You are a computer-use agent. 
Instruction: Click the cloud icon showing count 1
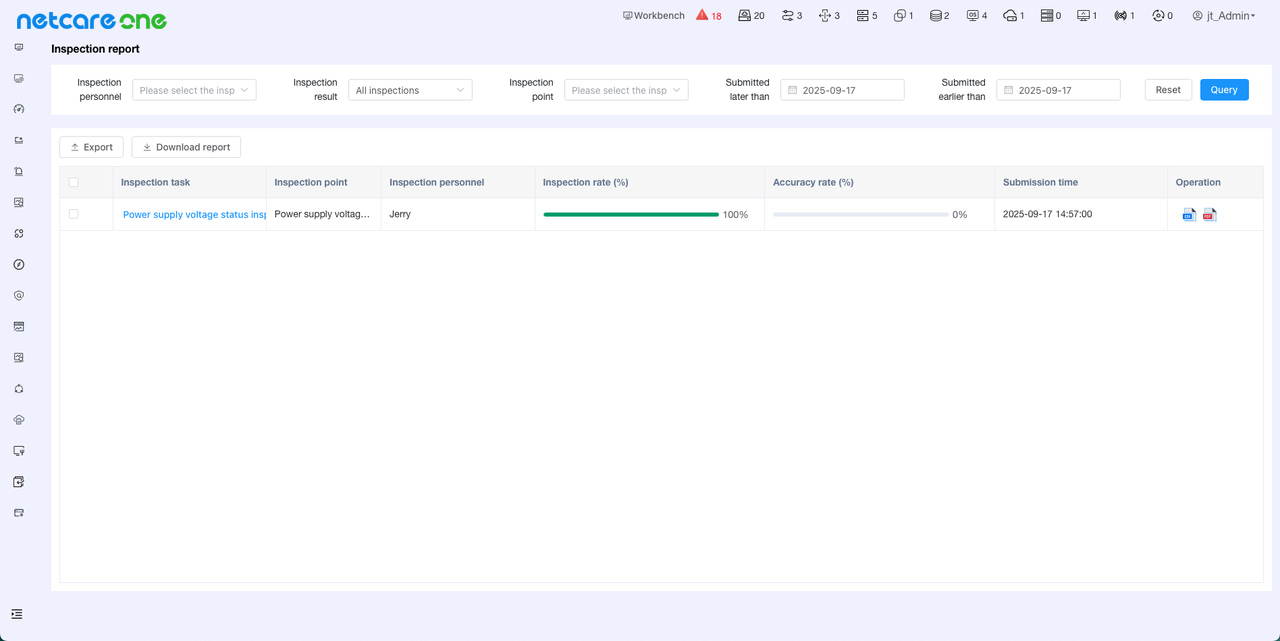(1013, 16)
